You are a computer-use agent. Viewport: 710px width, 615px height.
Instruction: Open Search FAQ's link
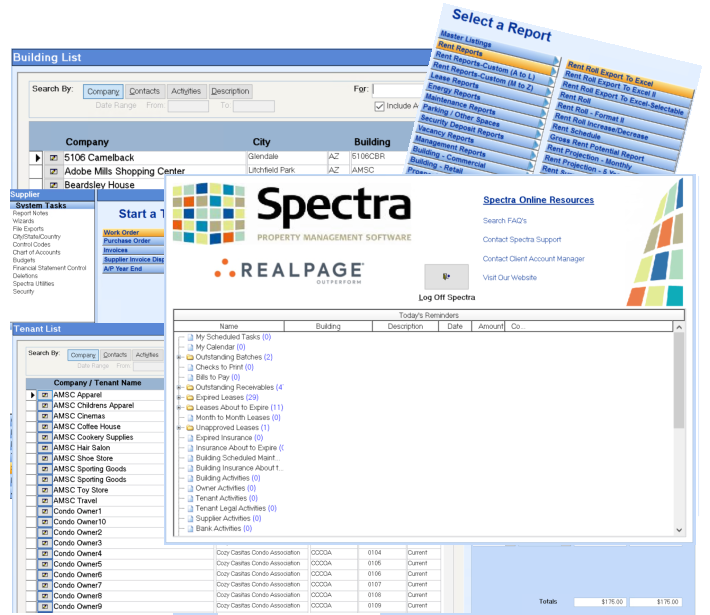[505, 221]
